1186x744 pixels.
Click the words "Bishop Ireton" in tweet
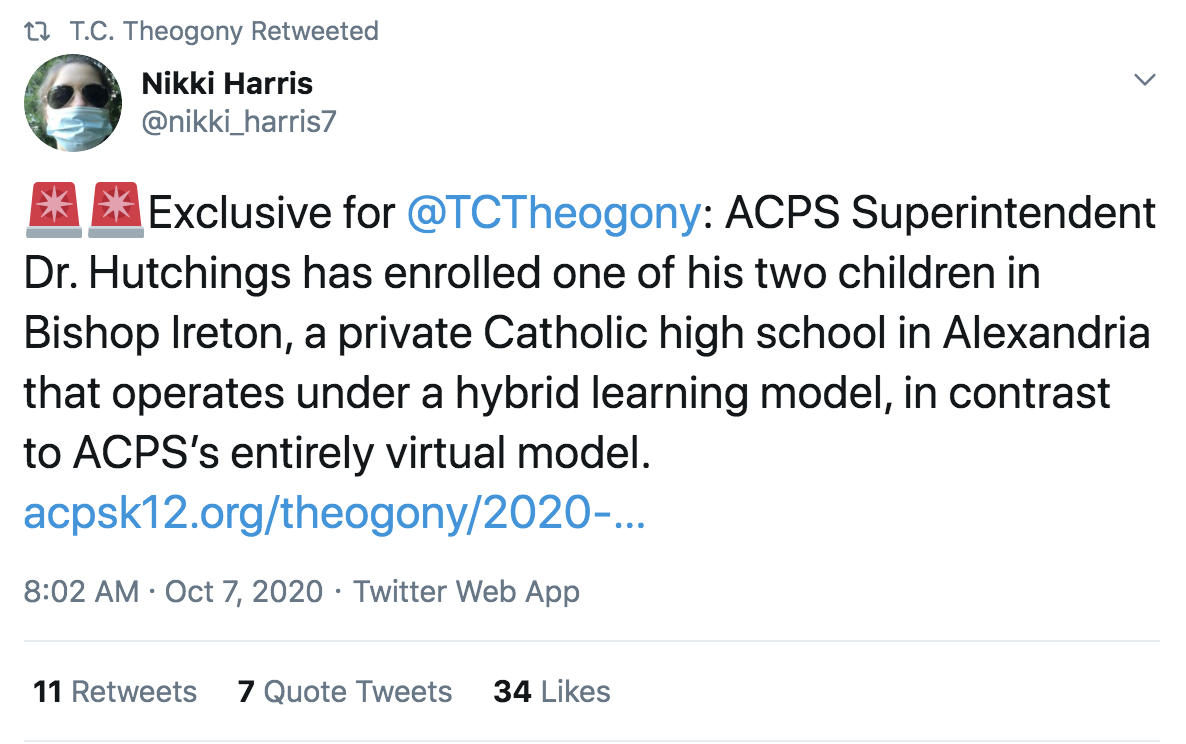point(154,333)
